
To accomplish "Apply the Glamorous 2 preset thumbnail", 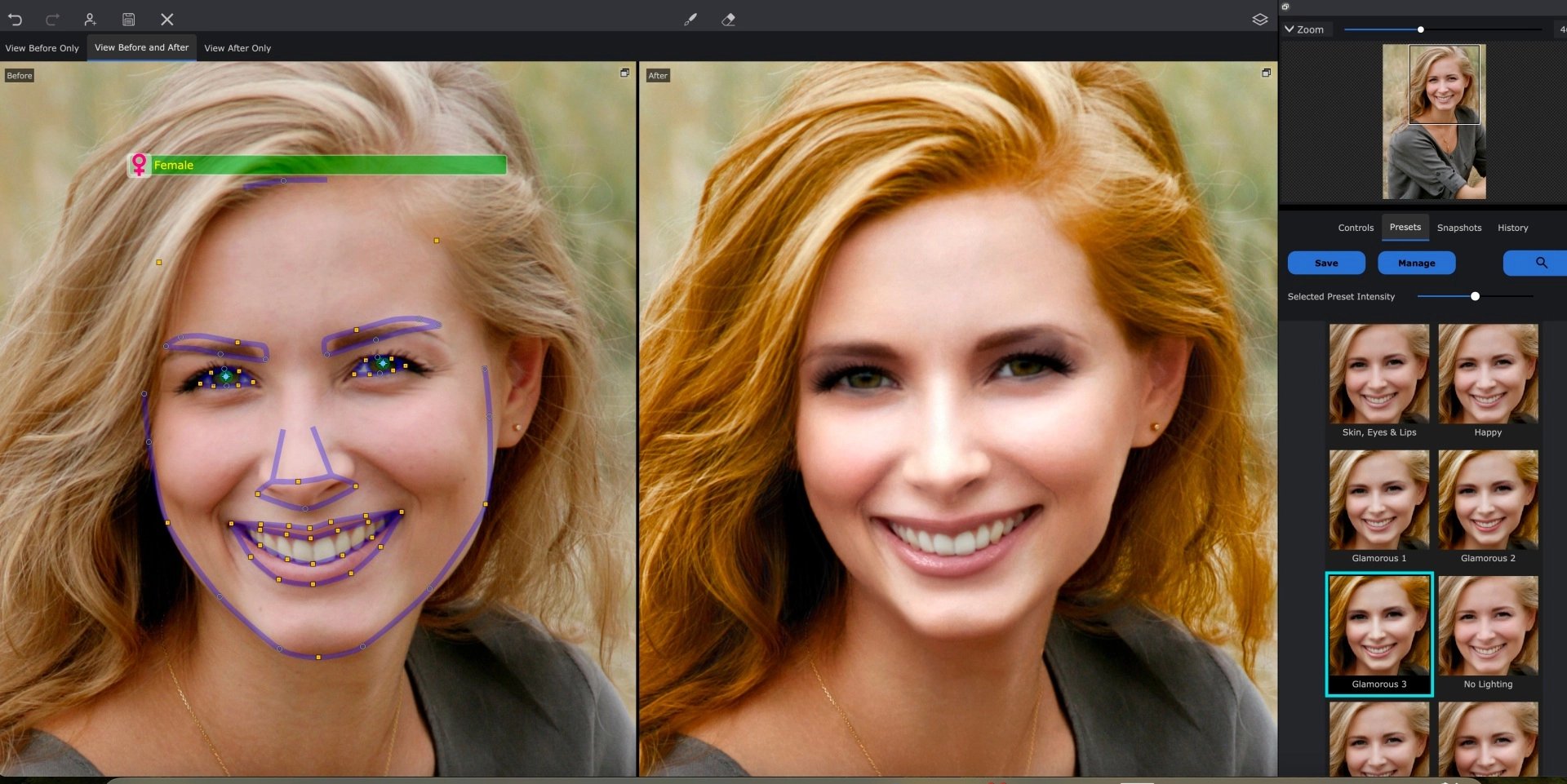I will click(x=1488, y=499).
